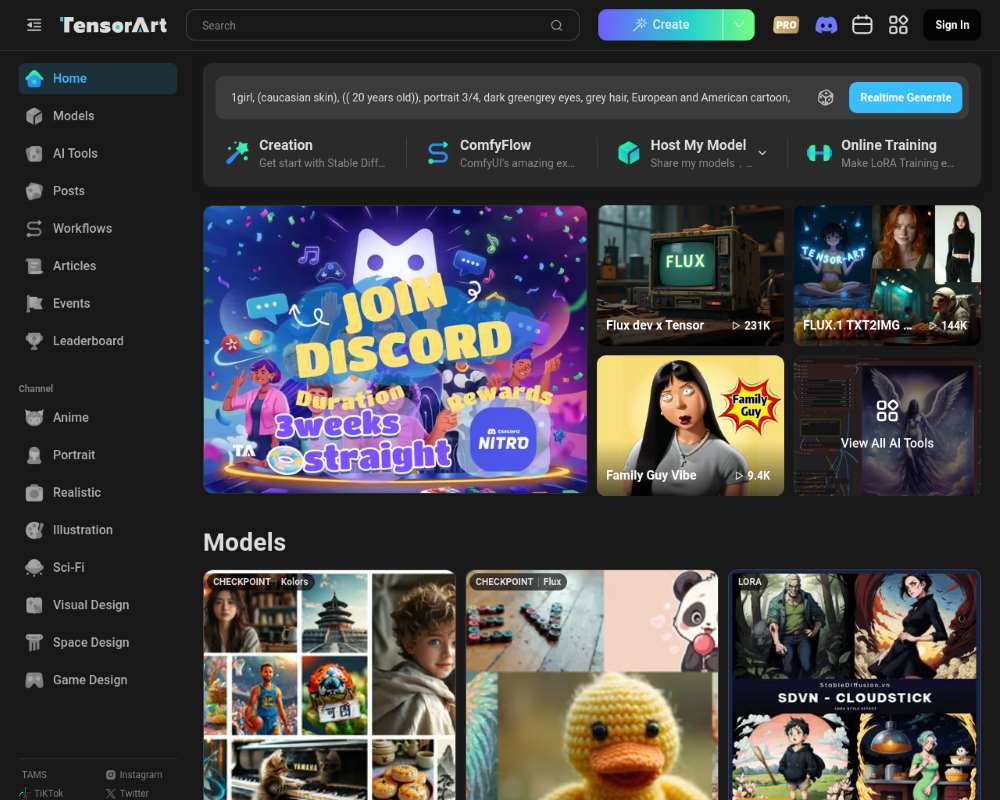Select the Game Design channel
The height and width of the screenshot is (800, 1000).
pos(98,680)
